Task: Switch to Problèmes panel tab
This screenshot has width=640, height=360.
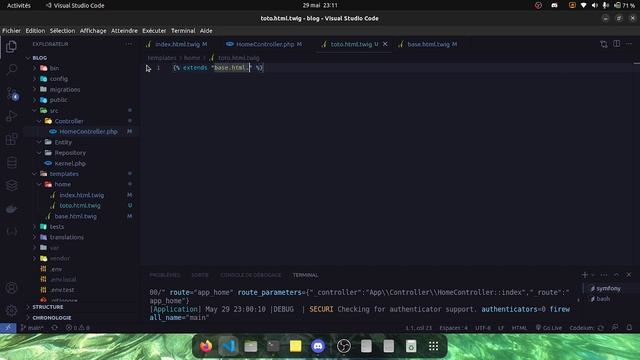Action: (x=164, y=275)
